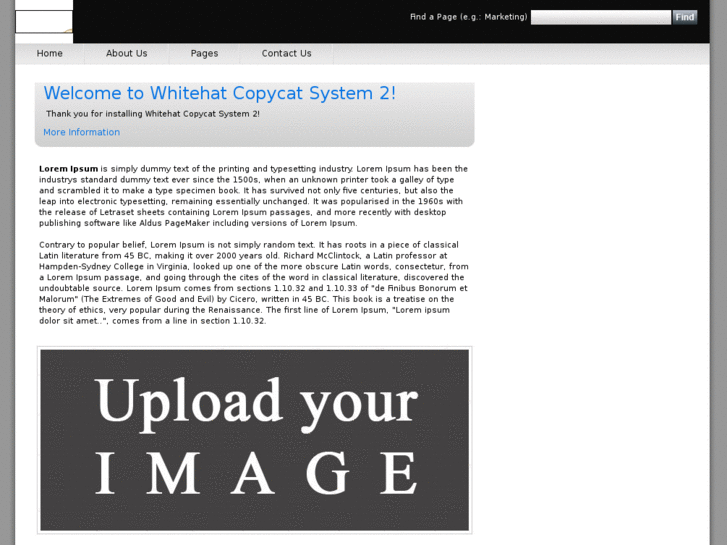This screenshot has height=545, width=727.
Task: Click the Welcome to Whitehat Copycat System 2 heading
Action: [x=220, y=93]
